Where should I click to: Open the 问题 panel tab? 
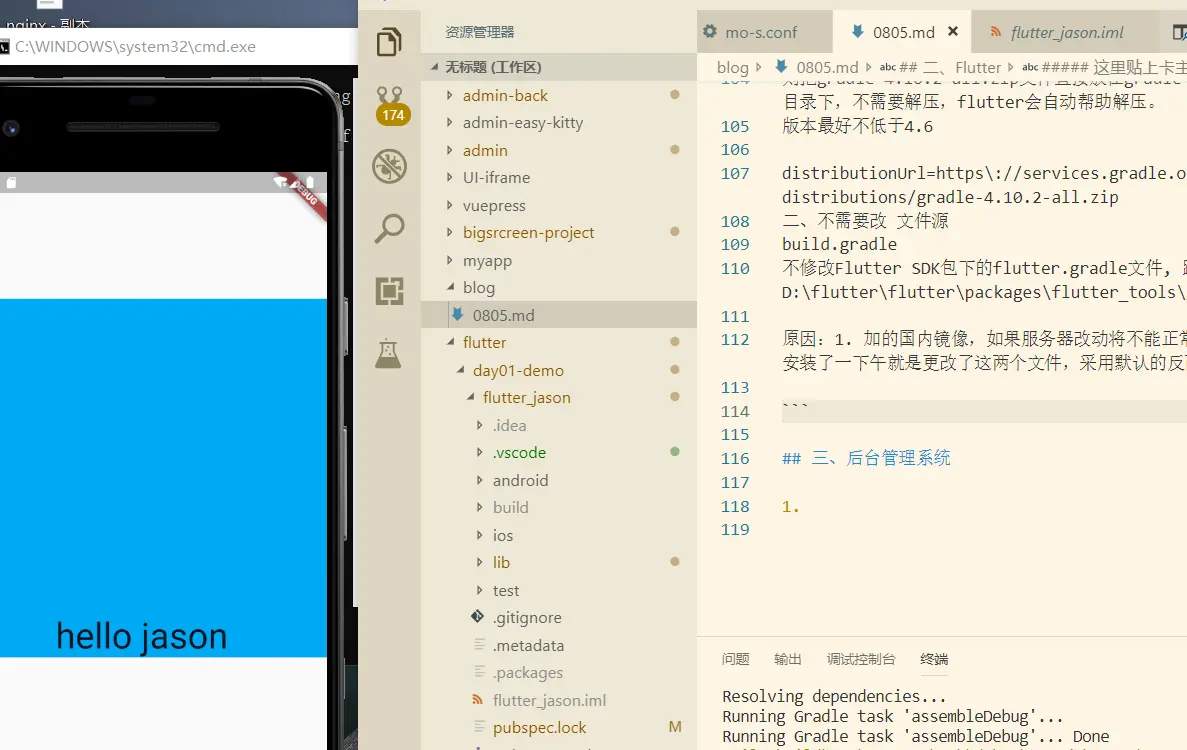pyautogui.click(x=736, y=659)
